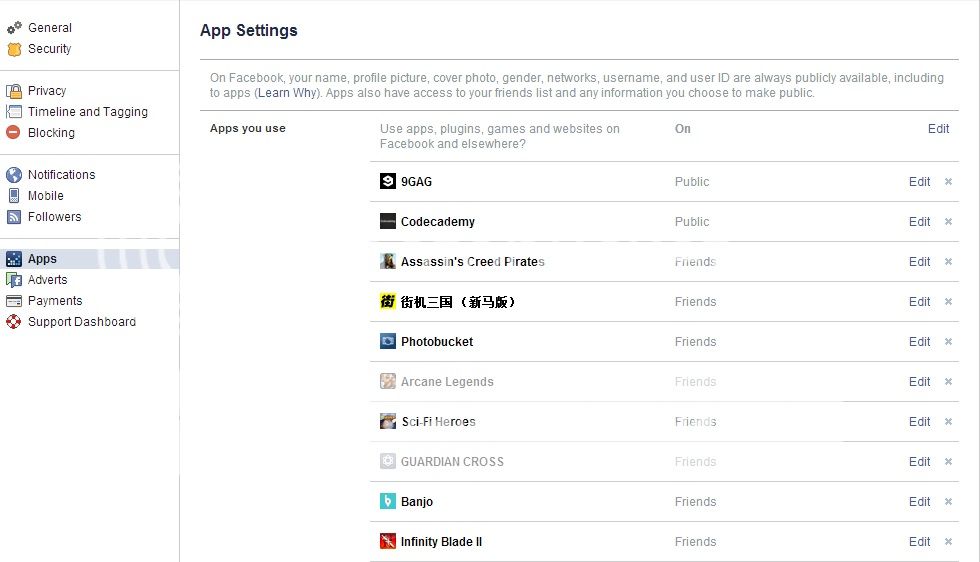Click the 9GAG app icon

[388, 181]
